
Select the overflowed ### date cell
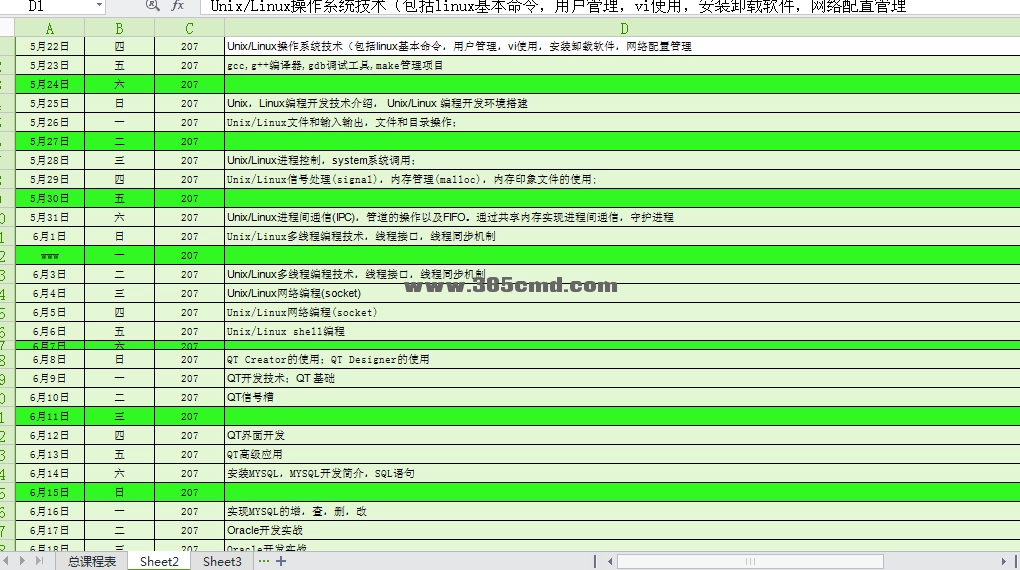50,255
